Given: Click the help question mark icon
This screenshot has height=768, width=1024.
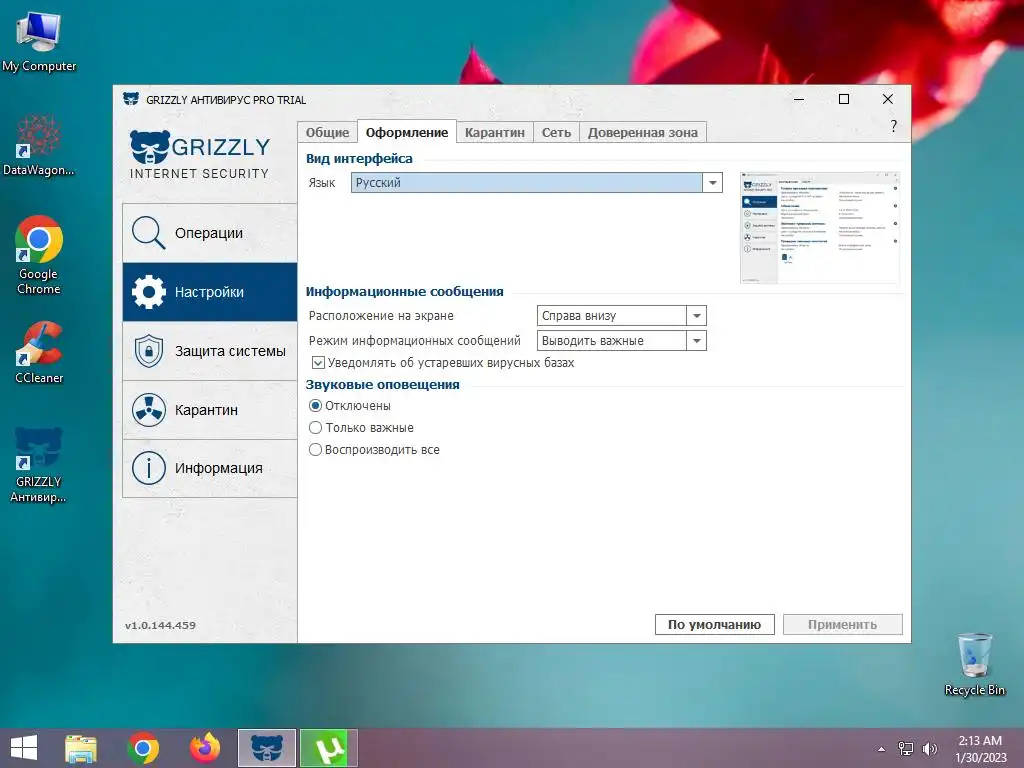Looking at the screenshot, I should click(x=893, y=126).
